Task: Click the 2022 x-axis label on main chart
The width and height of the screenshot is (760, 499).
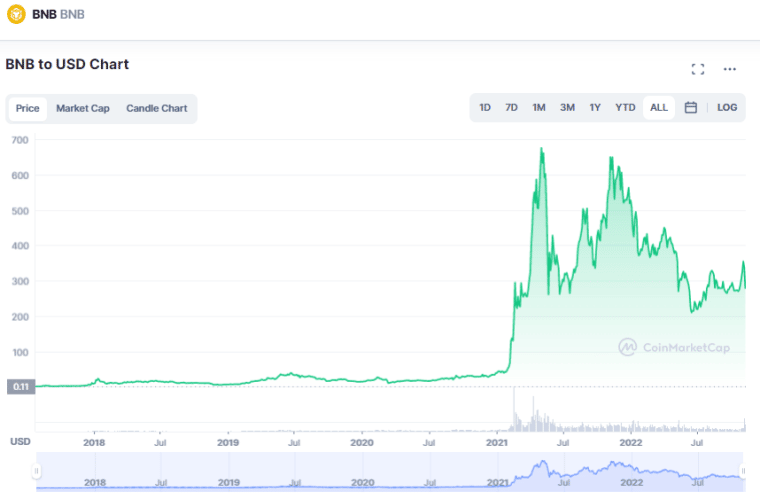Action: (631, 442)
